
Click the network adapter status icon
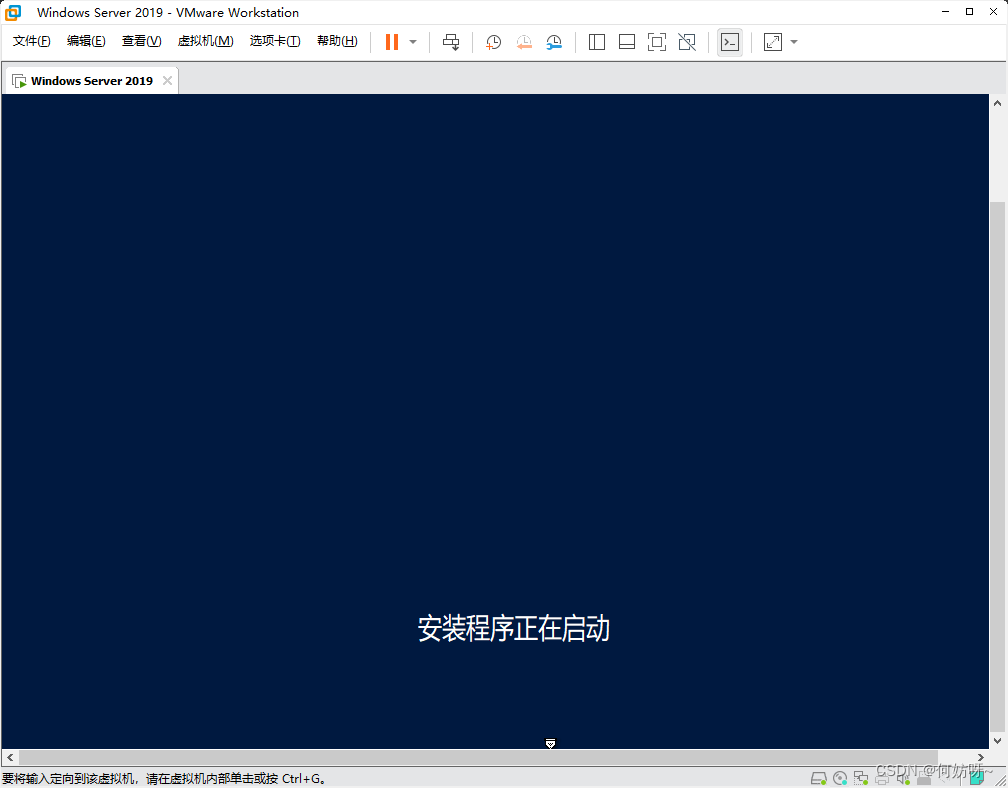tap(861, 779)
